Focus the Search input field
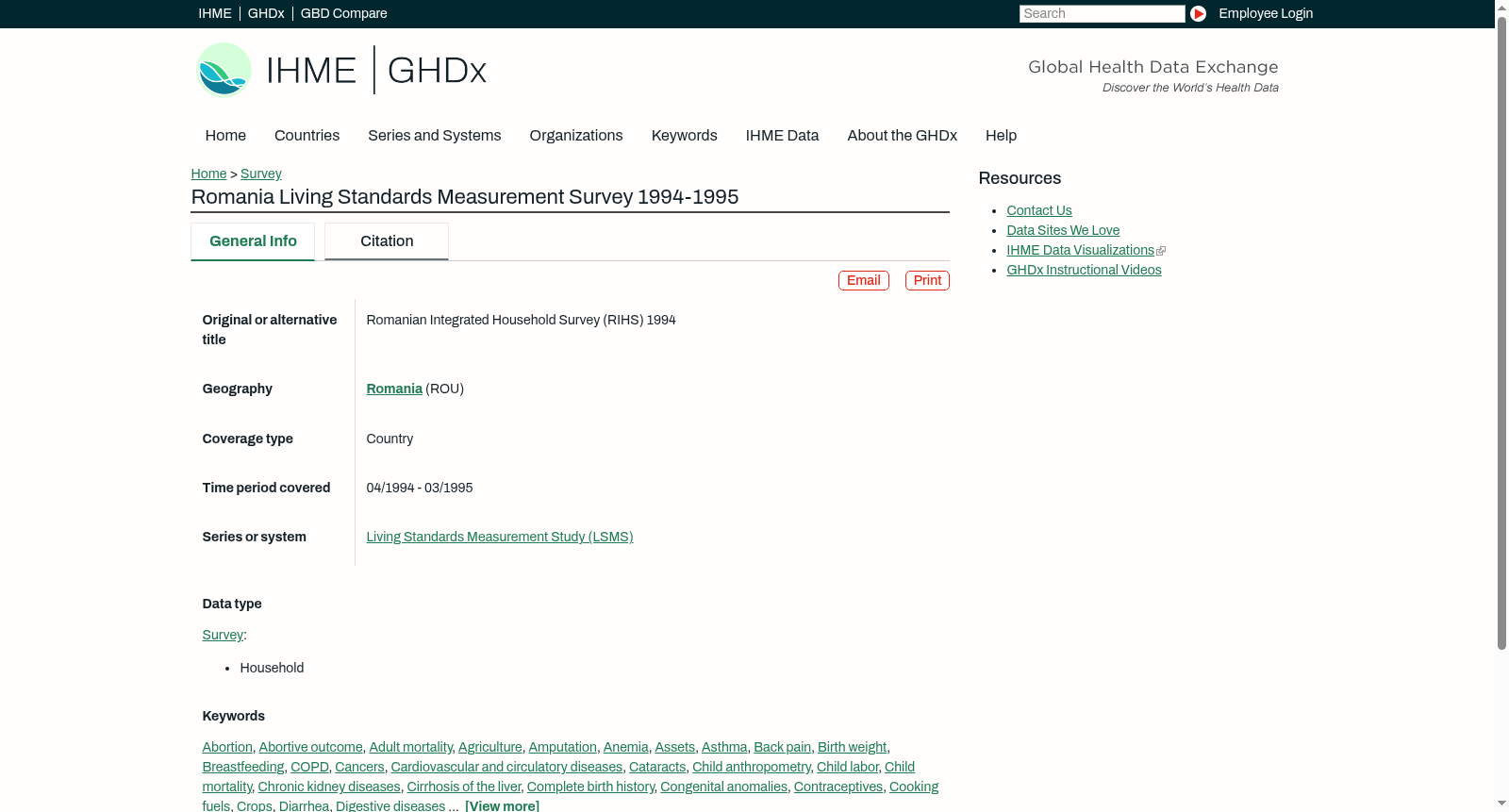The height and width of the screenshot is (812, 1509). click(1102, 13)
